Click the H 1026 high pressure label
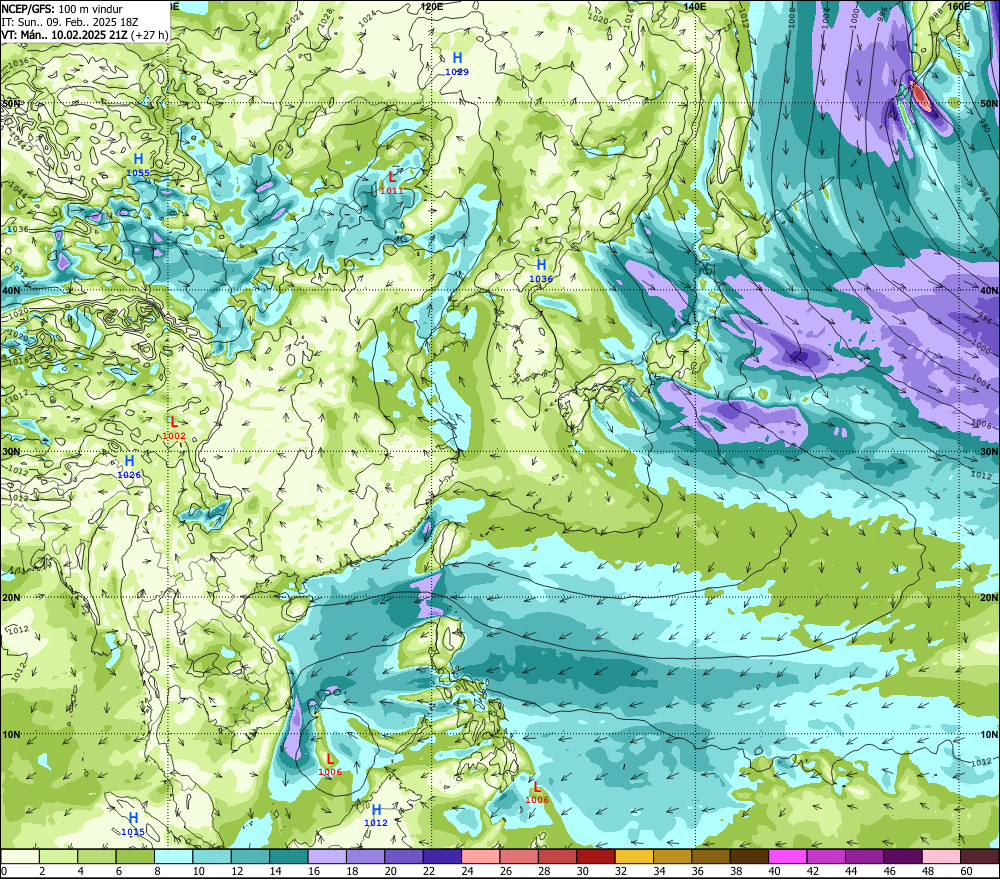This screenshot has width=1000, height=879. (x=129, y=467)
